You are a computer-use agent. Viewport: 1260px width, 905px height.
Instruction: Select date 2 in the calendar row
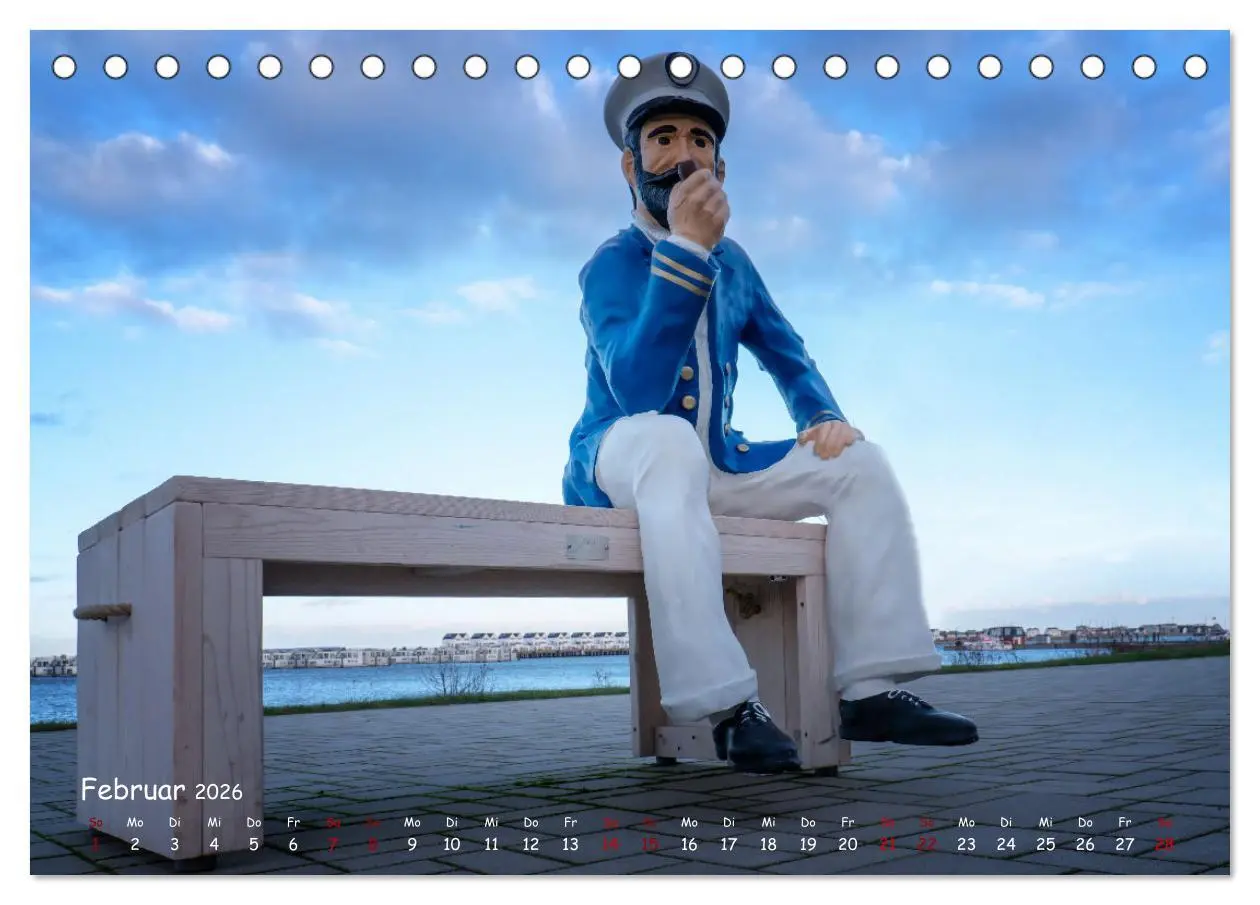coord(135,844)
